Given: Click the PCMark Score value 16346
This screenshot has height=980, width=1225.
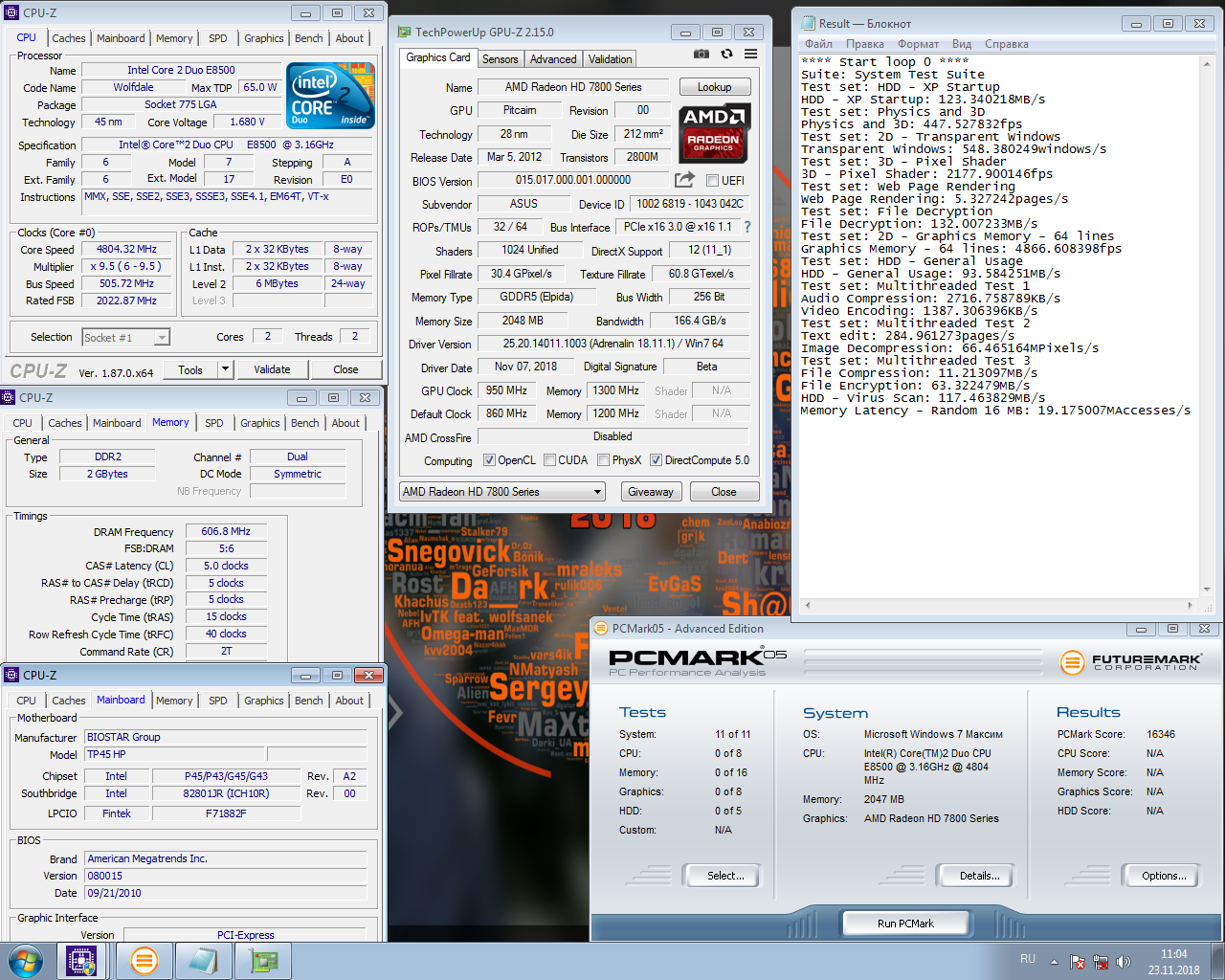Looking at the screenshot, I should click(1161, 734).
